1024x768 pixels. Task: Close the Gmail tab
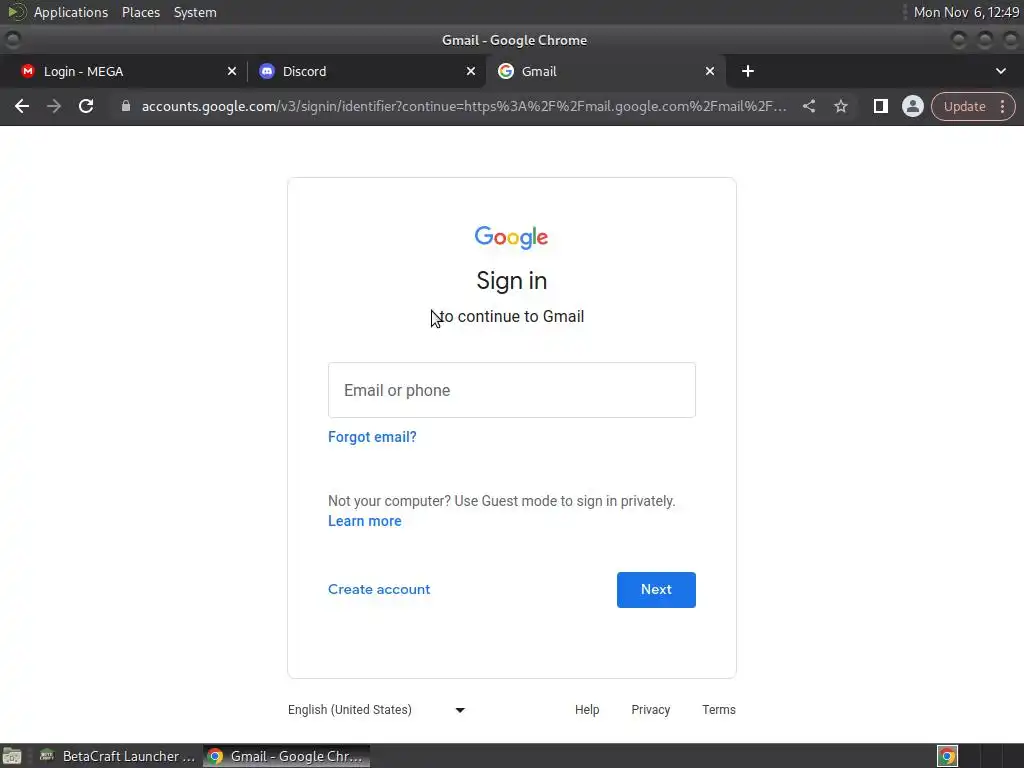coord(710,71)
